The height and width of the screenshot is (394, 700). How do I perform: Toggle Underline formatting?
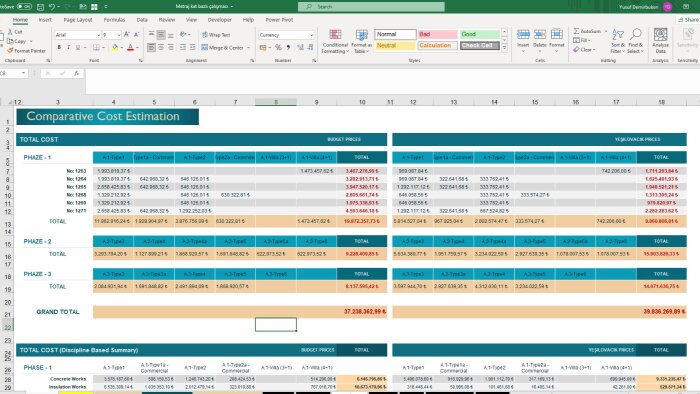pyautogui.click(x=78, y=47)
